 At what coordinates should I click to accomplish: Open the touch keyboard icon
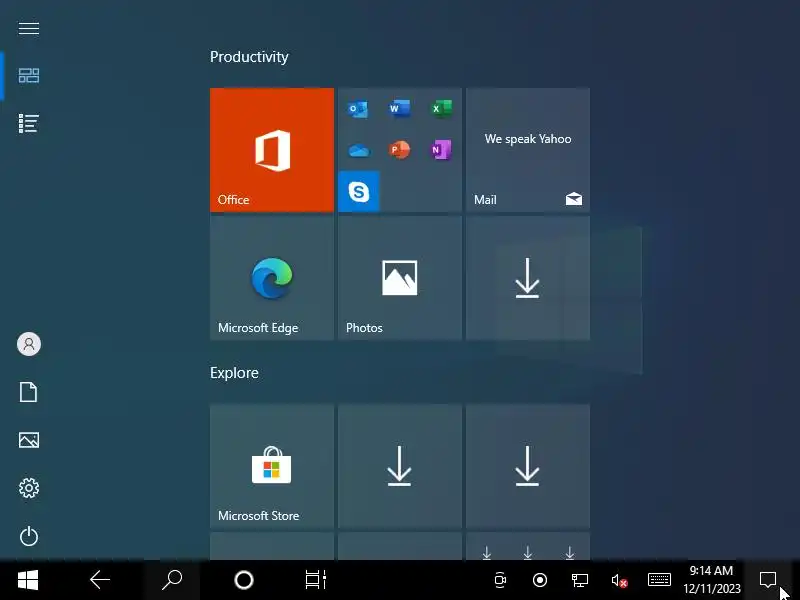659,580
